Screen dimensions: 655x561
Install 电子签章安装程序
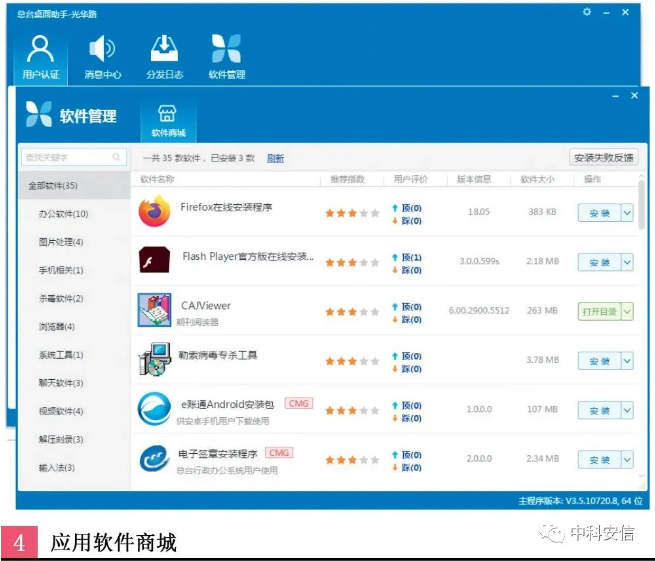pos(599,459)
